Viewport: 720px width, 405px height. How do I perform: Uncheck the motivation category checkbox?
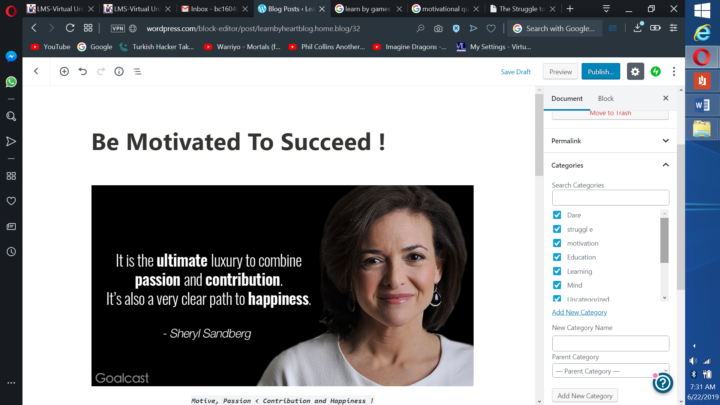tap(557, 243)
